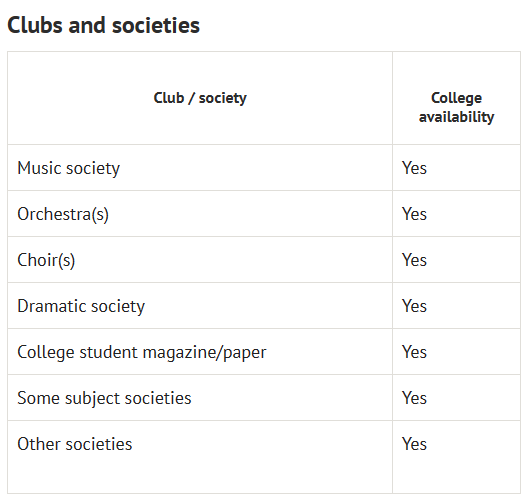
Task: Click the Dramatic society row label
Action: [x=81, y=306]
